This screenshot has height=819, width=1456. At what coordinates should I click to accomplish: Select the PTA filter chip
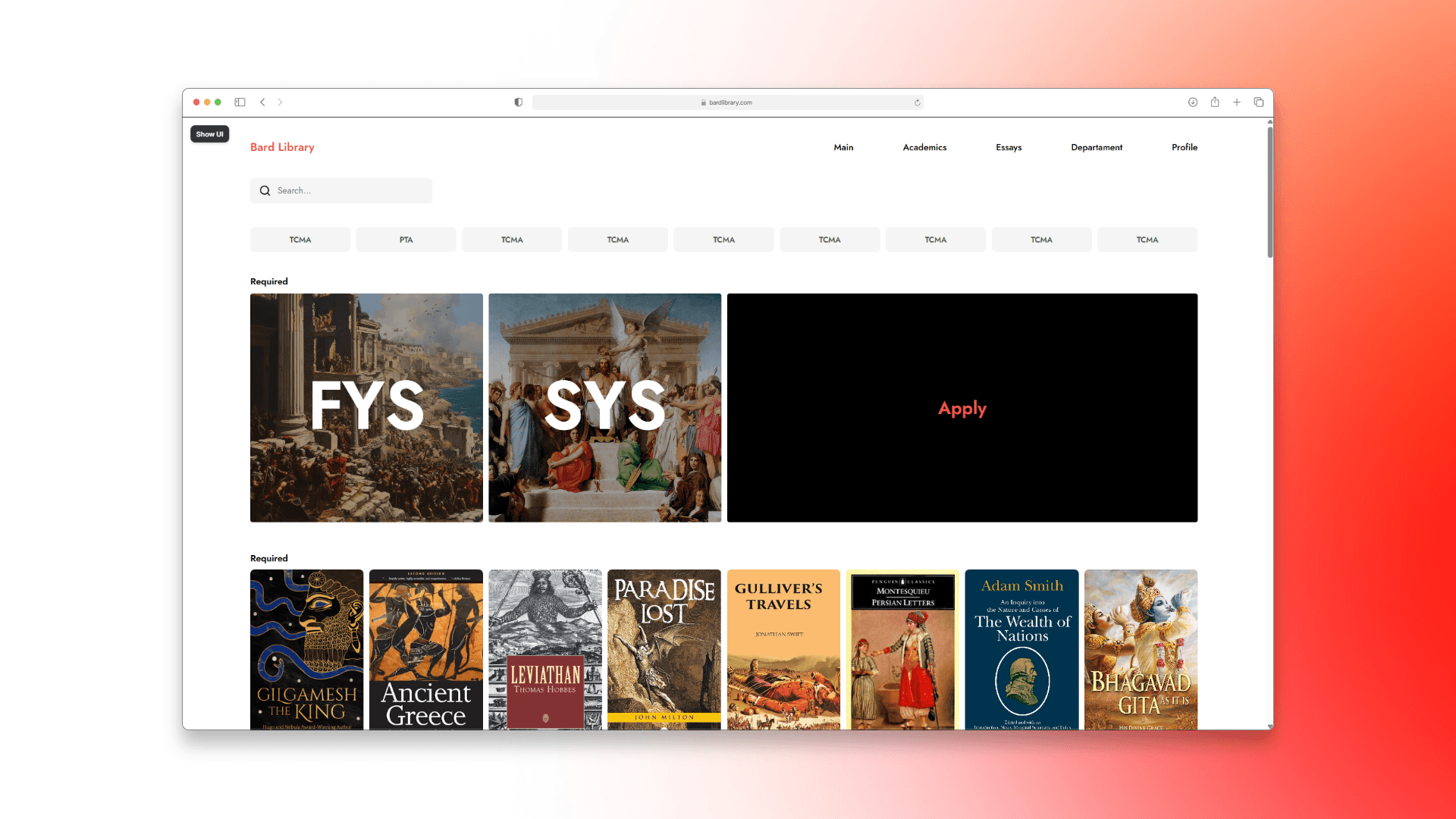pyautogui.click(x=406, y=240)
